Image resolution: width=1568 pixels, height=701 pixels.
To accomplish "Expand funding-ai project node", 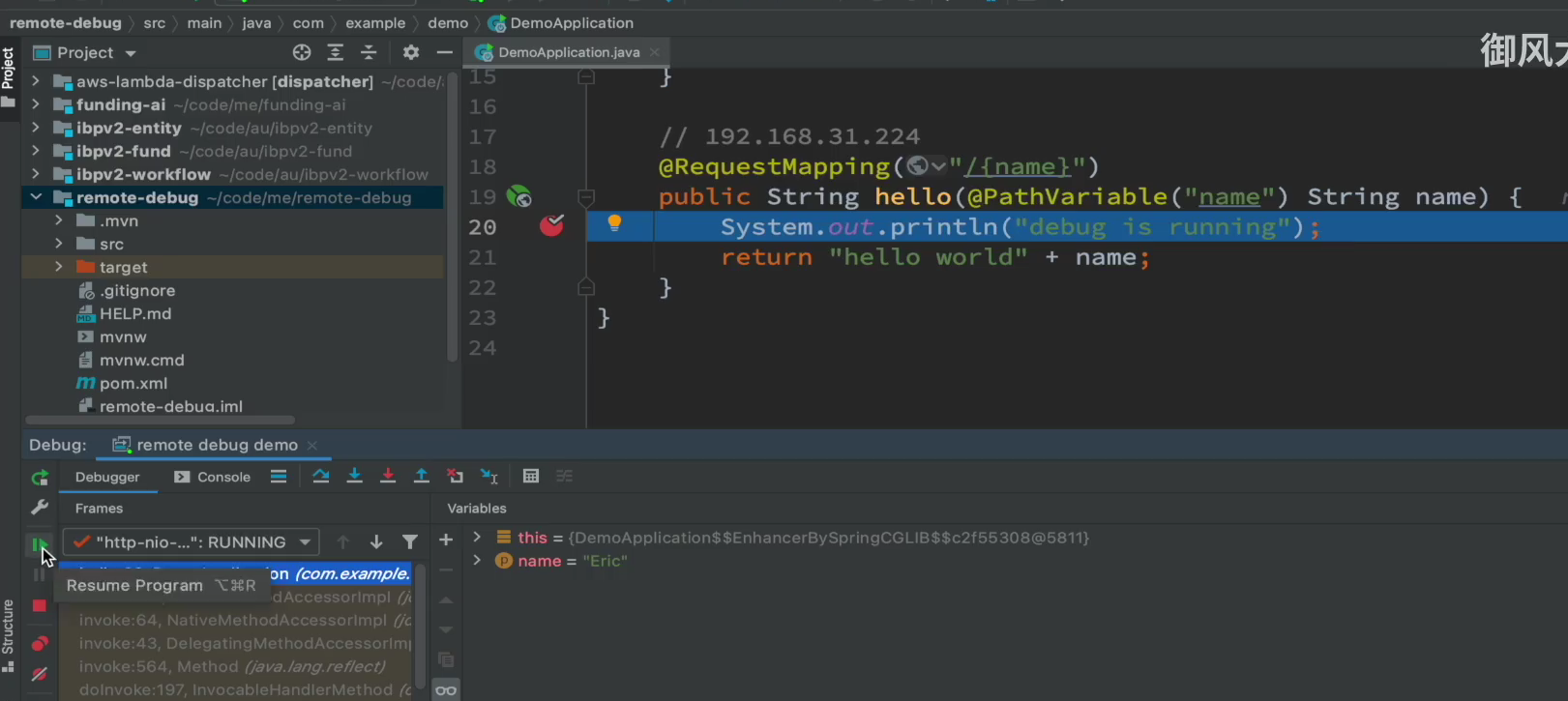I will [x=36, y=104].
